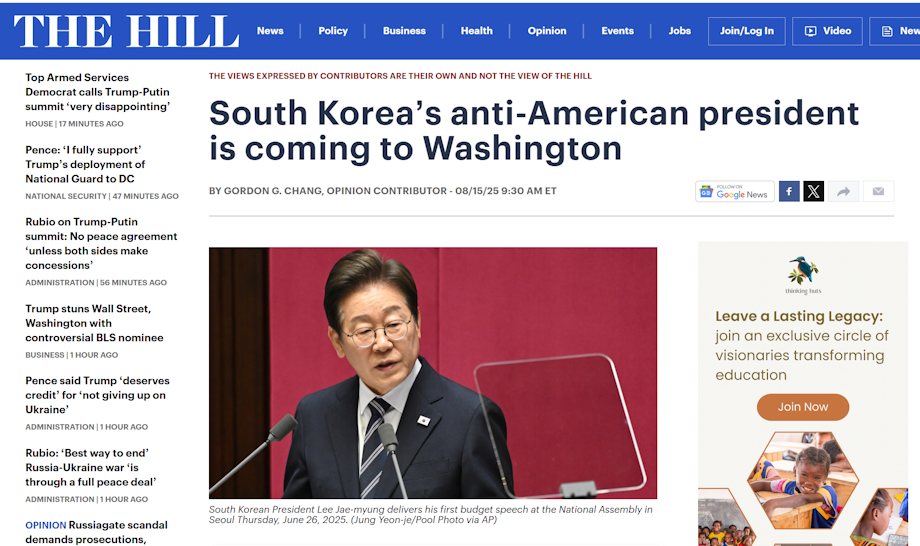This screenshot has height=546, width=920.
Task: Share article on X icon
Action: [813, 191]
